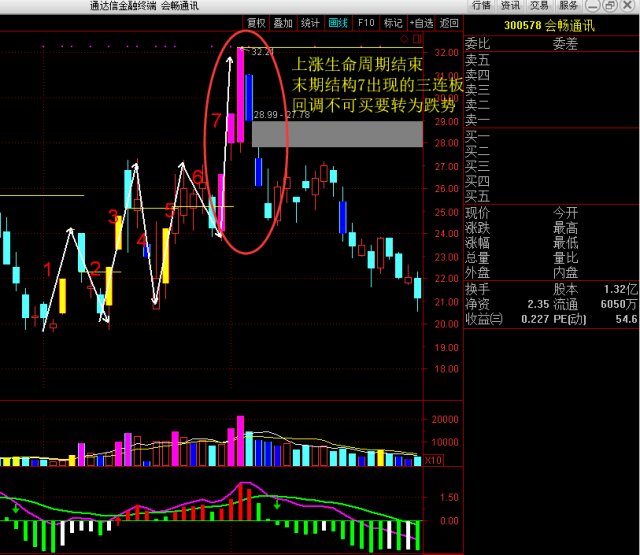Click the 换手 label
This screenshot has width=640, height=555.
478,289
